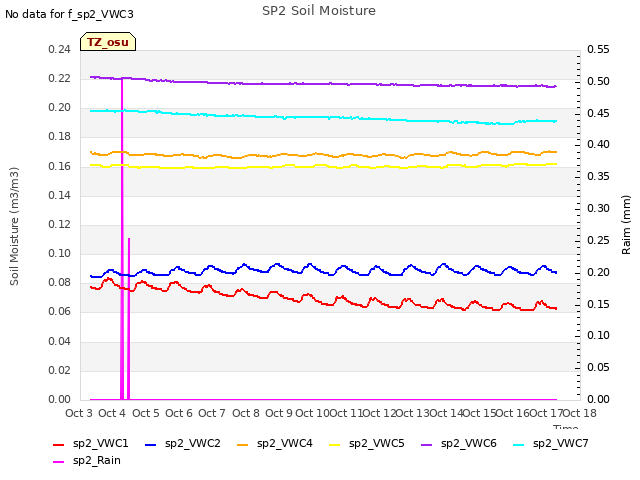Viewport: 640px width, 480px height.
Task: Click the 0.25 right y-axis label
Action: [598, 240]
